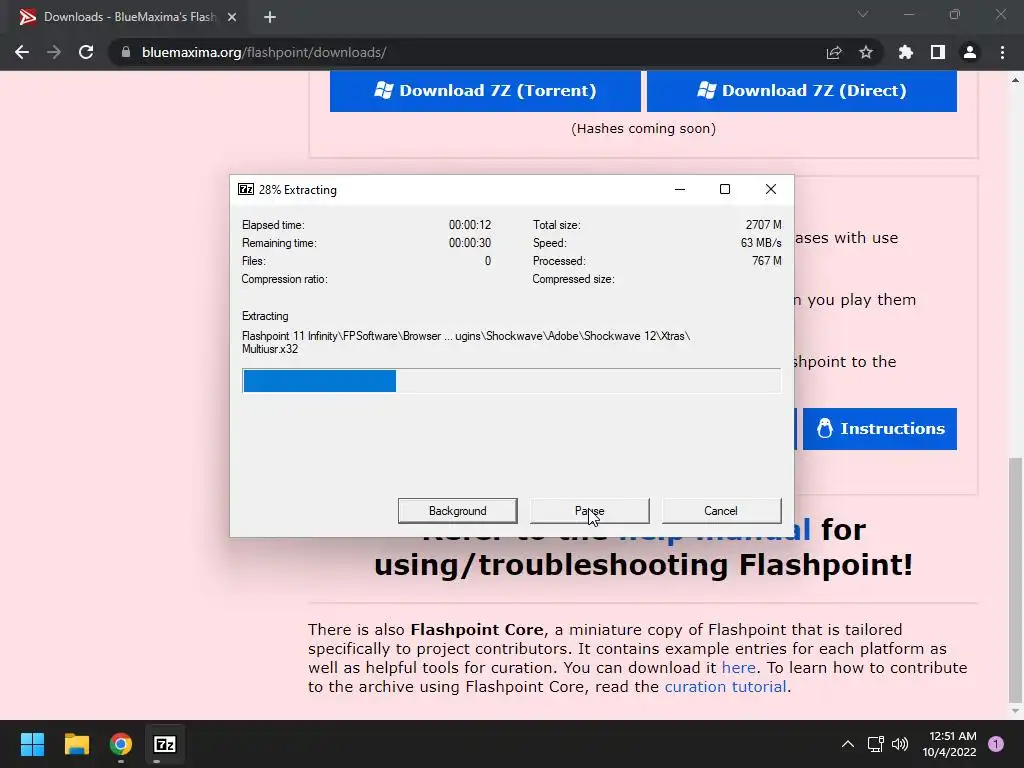The height and width of the screenshot is (768, 1024).
Task: Cancel the 7-Zip extraction
Action: tap(721, 511)
